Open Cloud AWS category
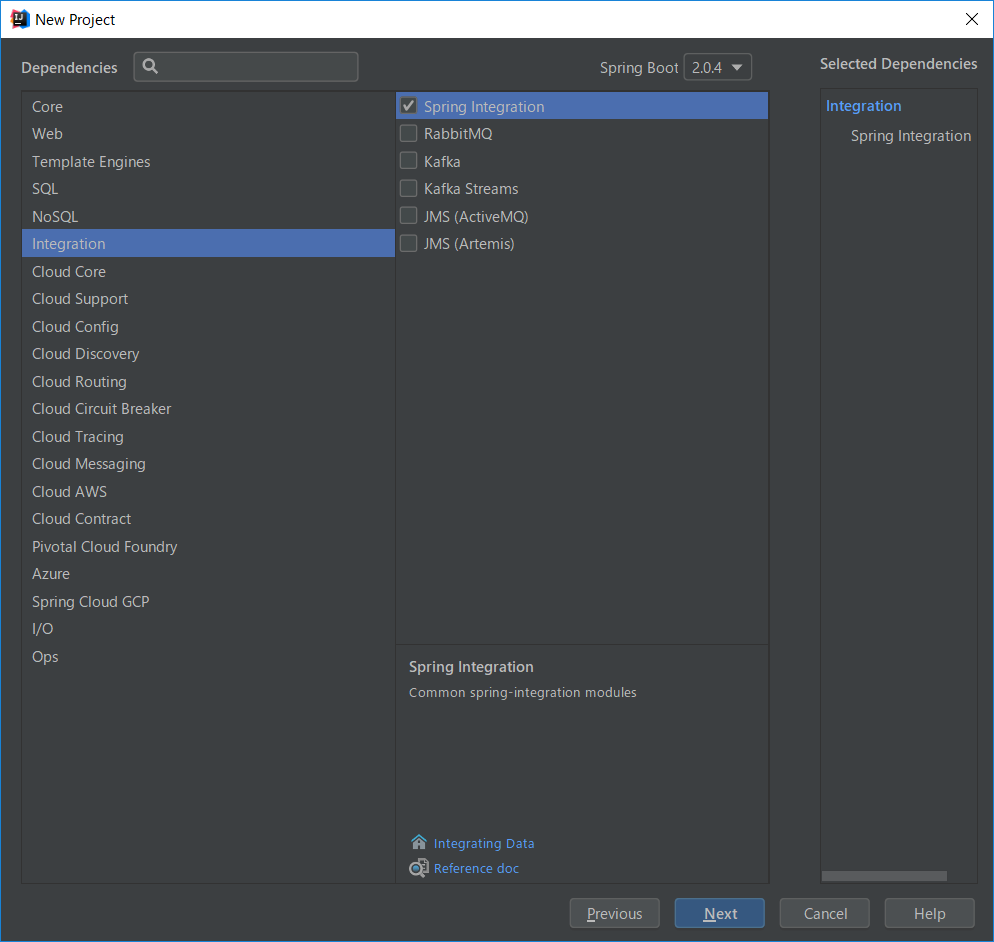994x942 pixels. (209, 491)
